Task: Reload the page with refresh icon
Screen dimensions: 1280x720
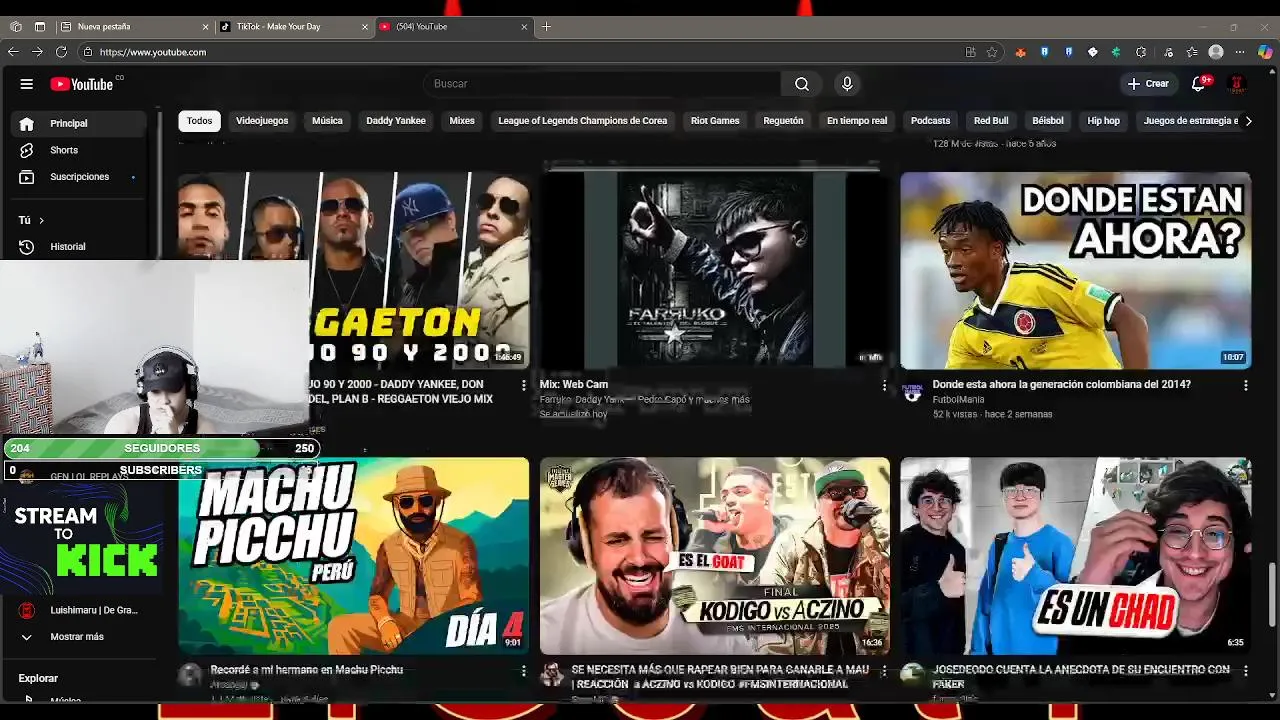Action: coord(61,52)
